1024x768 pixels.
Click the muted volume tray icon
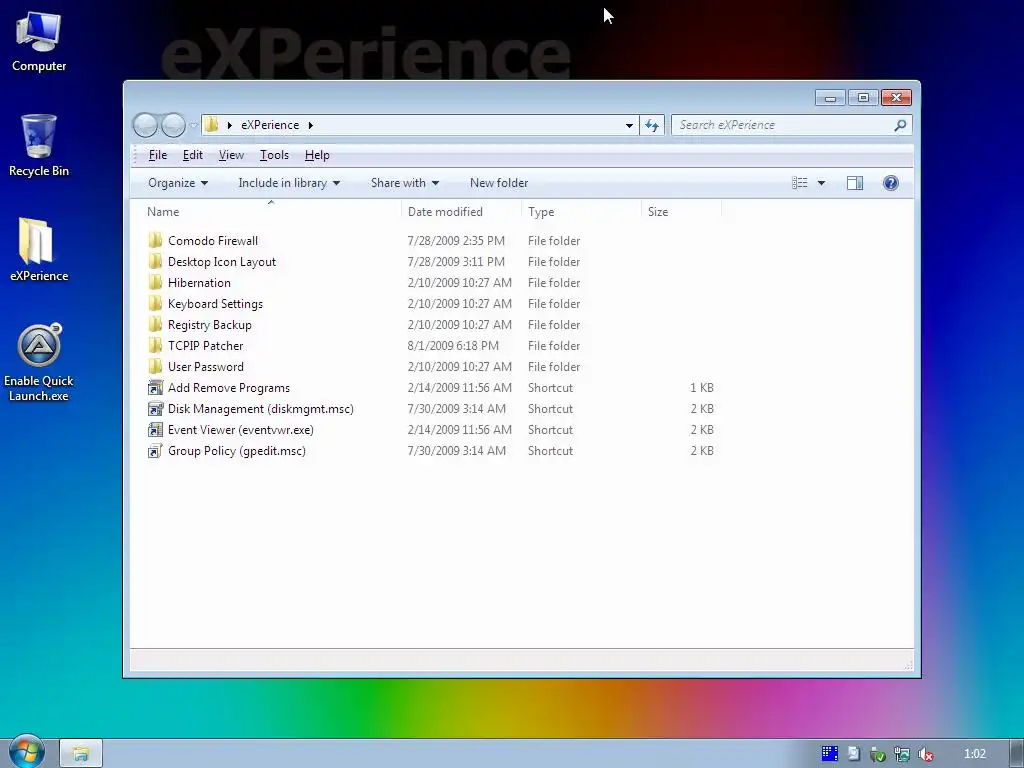tap(925, 754)
